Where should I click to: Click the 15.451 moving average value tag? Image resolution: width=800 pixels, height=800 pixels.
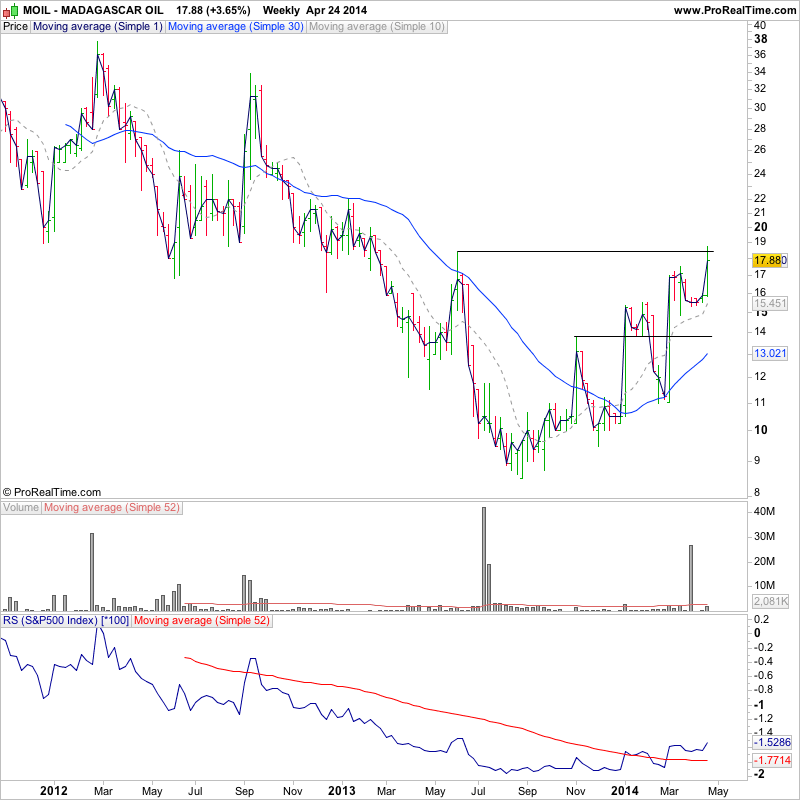coord(770,303)
